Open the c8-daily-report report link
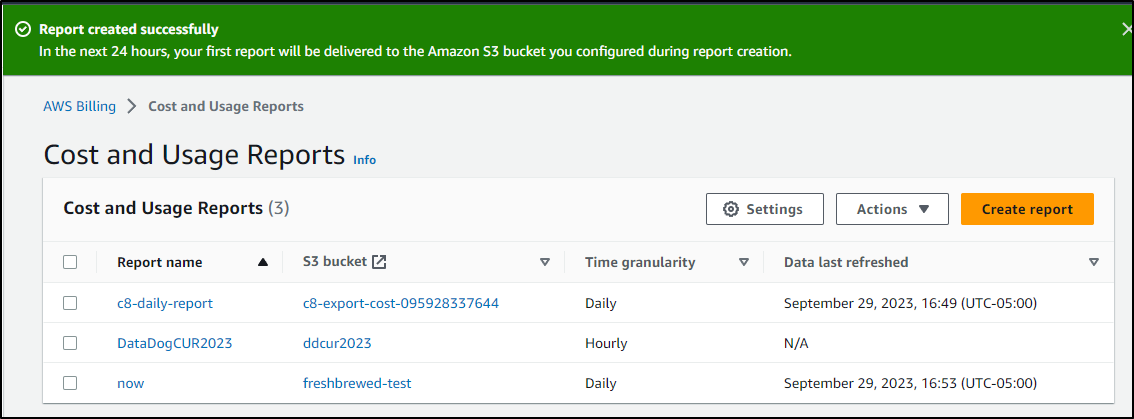Screen dimensions: 1134x419 pyautogui.click(x=165, y=303)
